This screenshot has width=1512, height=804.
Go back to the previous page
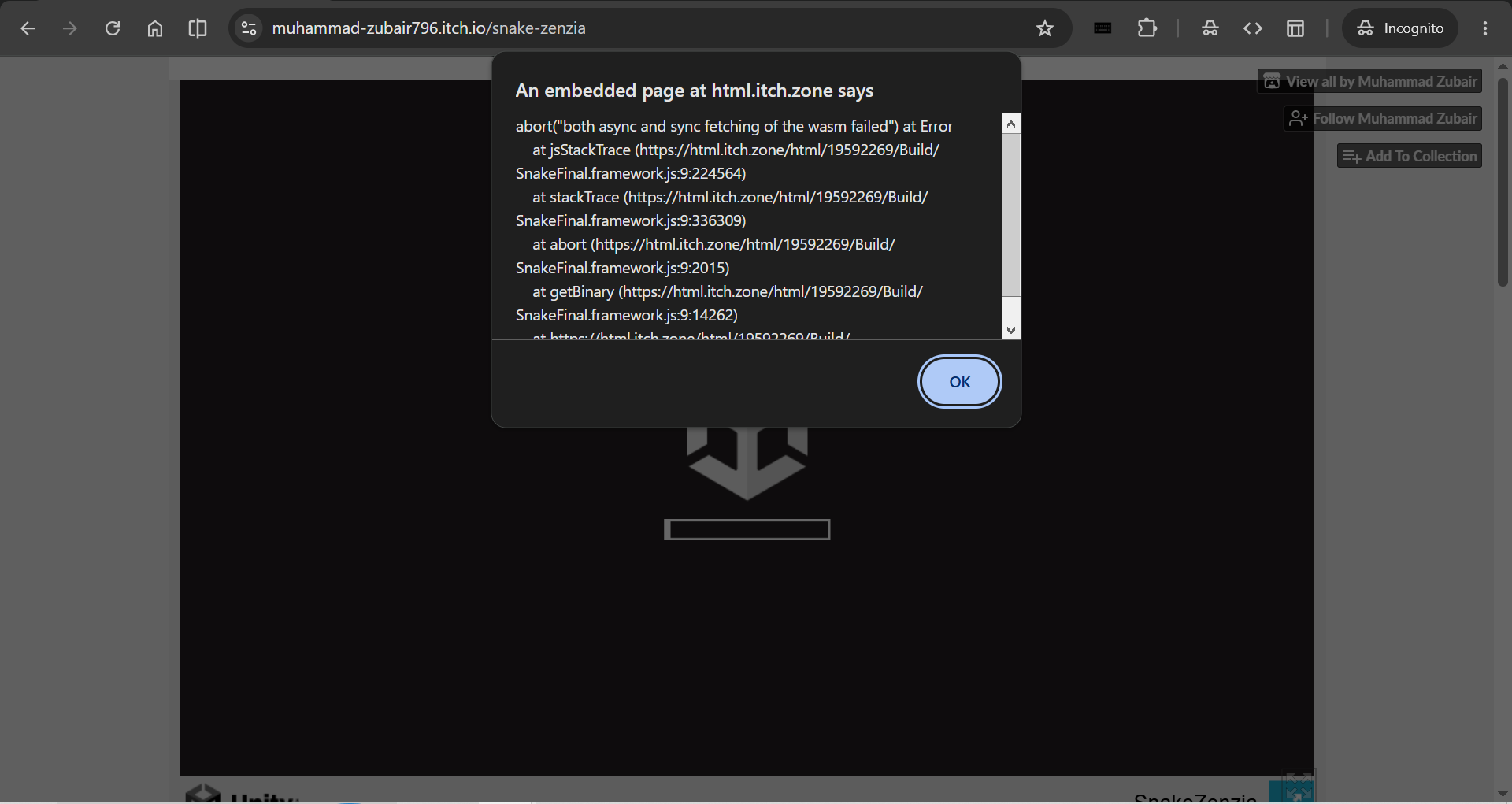(x=28, y=28)
